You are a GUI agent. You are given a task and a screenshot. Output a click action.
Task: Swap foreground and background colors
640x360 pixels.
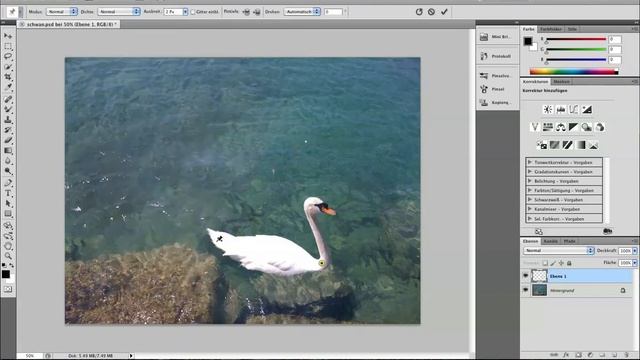[11, 265]
